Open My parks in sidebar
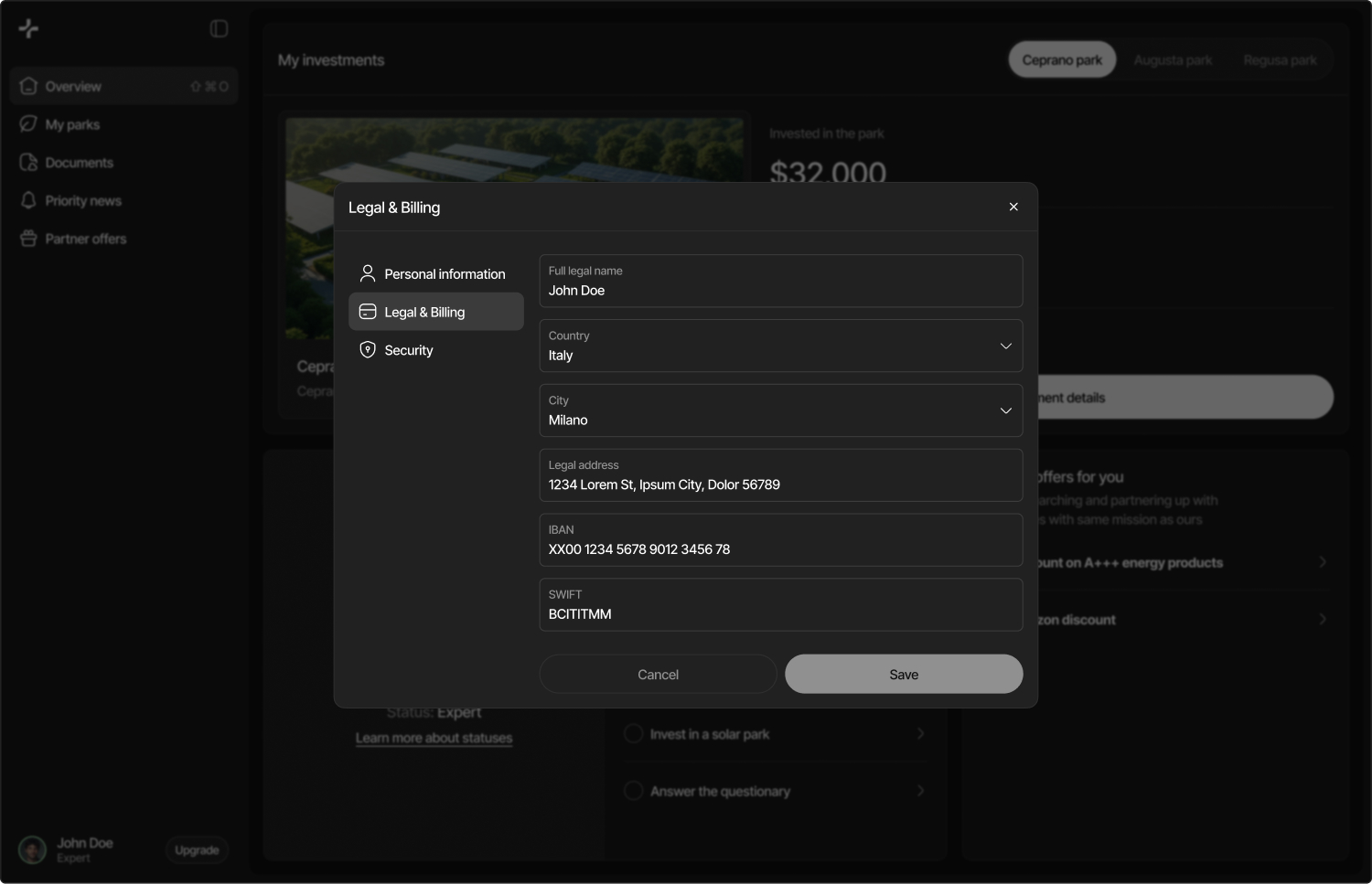 pos(124,124)
